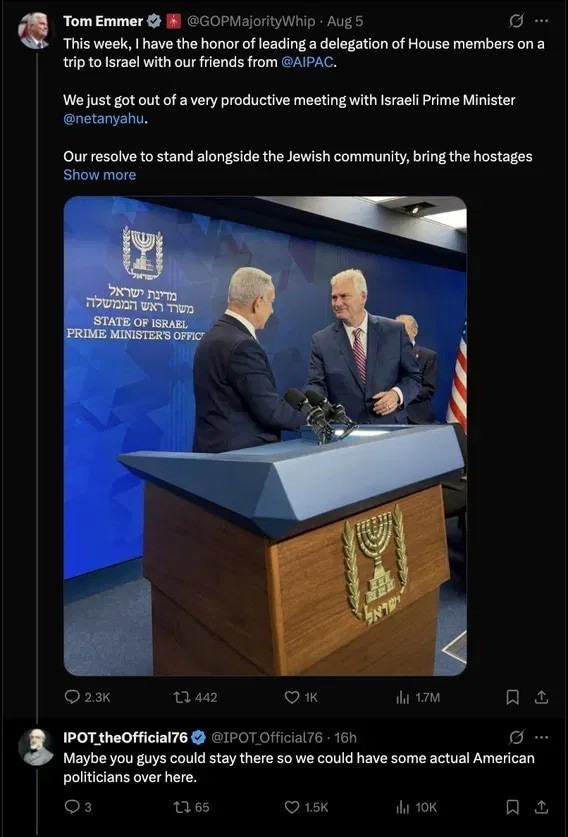Open the attached handshake photo

pos(265,436)
